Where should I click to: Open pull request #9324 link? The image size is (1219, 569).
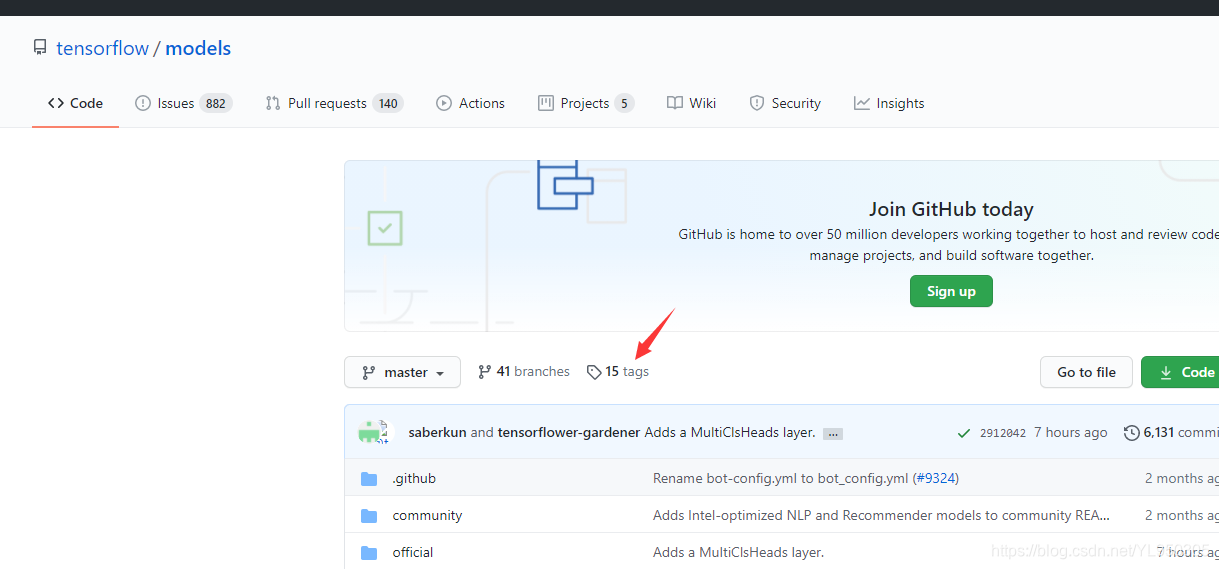tap(936, 478)
